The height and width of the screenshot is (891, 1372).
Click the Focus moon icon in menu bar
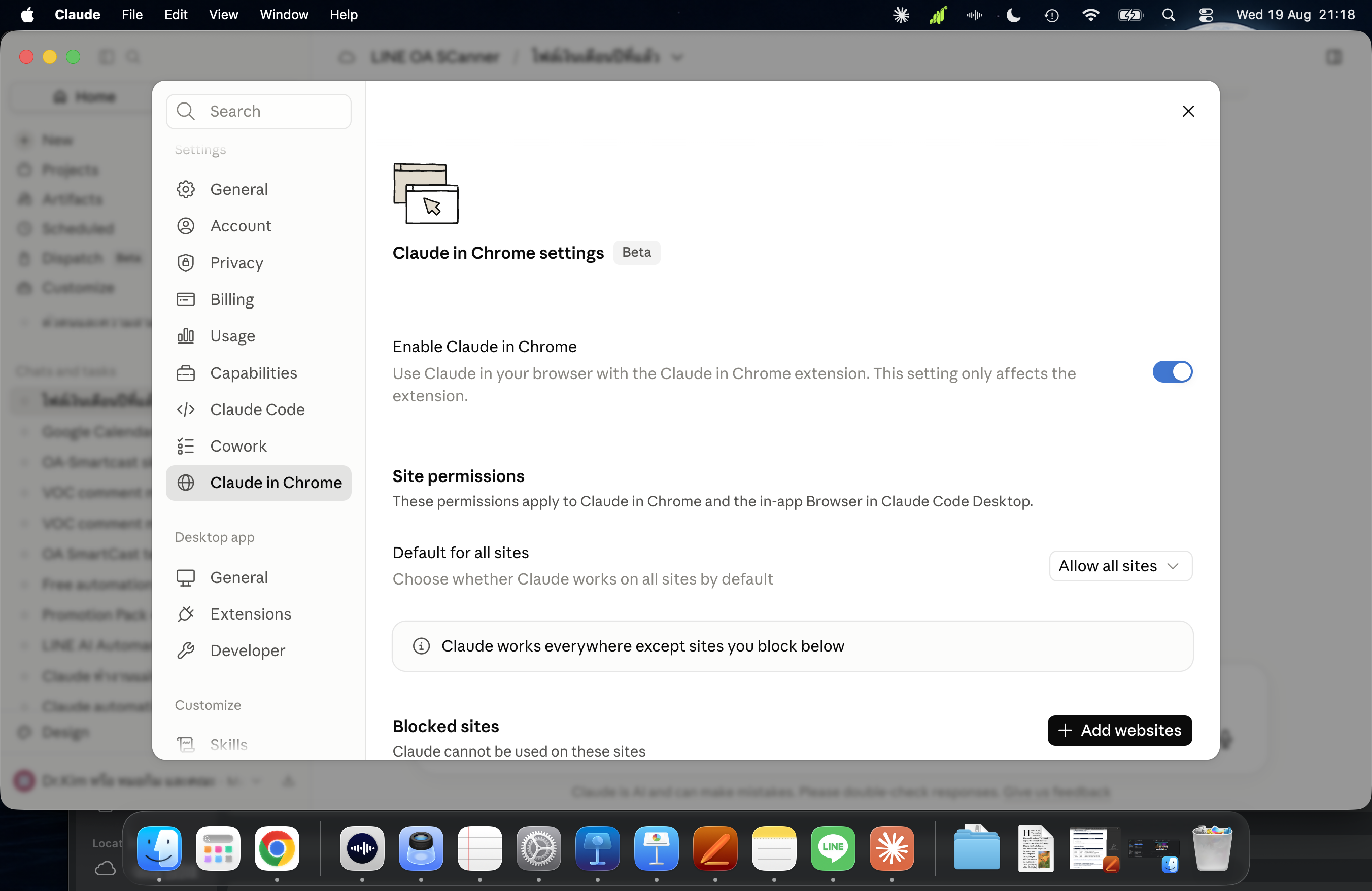click(x=1013, y=14)
